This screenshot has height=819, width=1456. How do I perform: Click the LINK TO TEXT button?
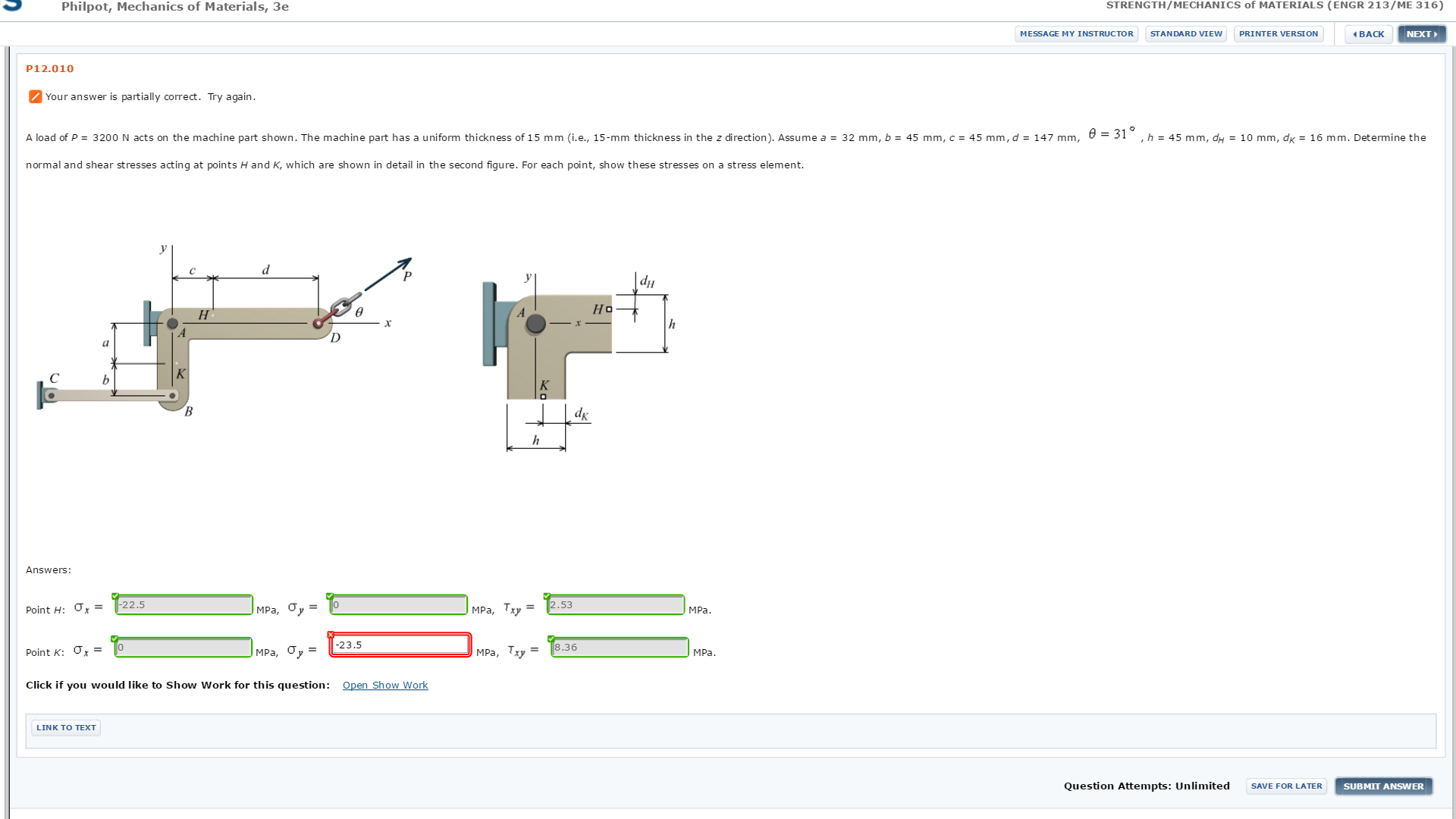point(65,727)
